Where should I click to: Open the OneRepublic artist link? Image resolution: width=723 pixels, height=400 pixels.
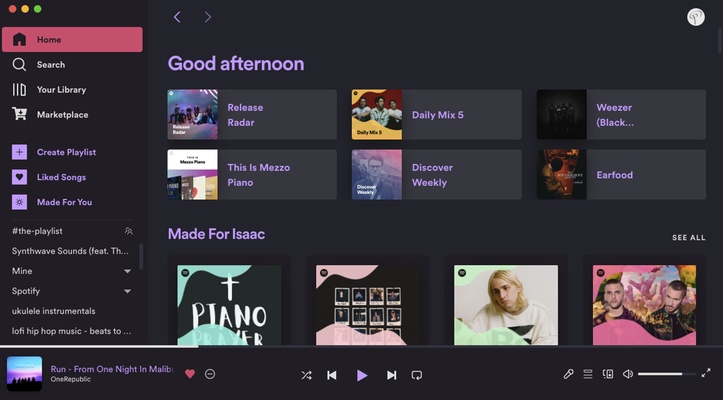click(x=71, y=379)
